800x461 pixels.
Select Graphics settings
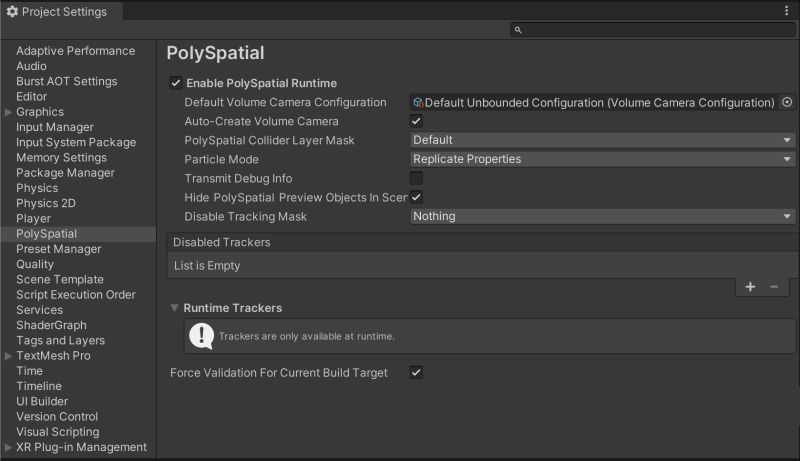(40, 112)
